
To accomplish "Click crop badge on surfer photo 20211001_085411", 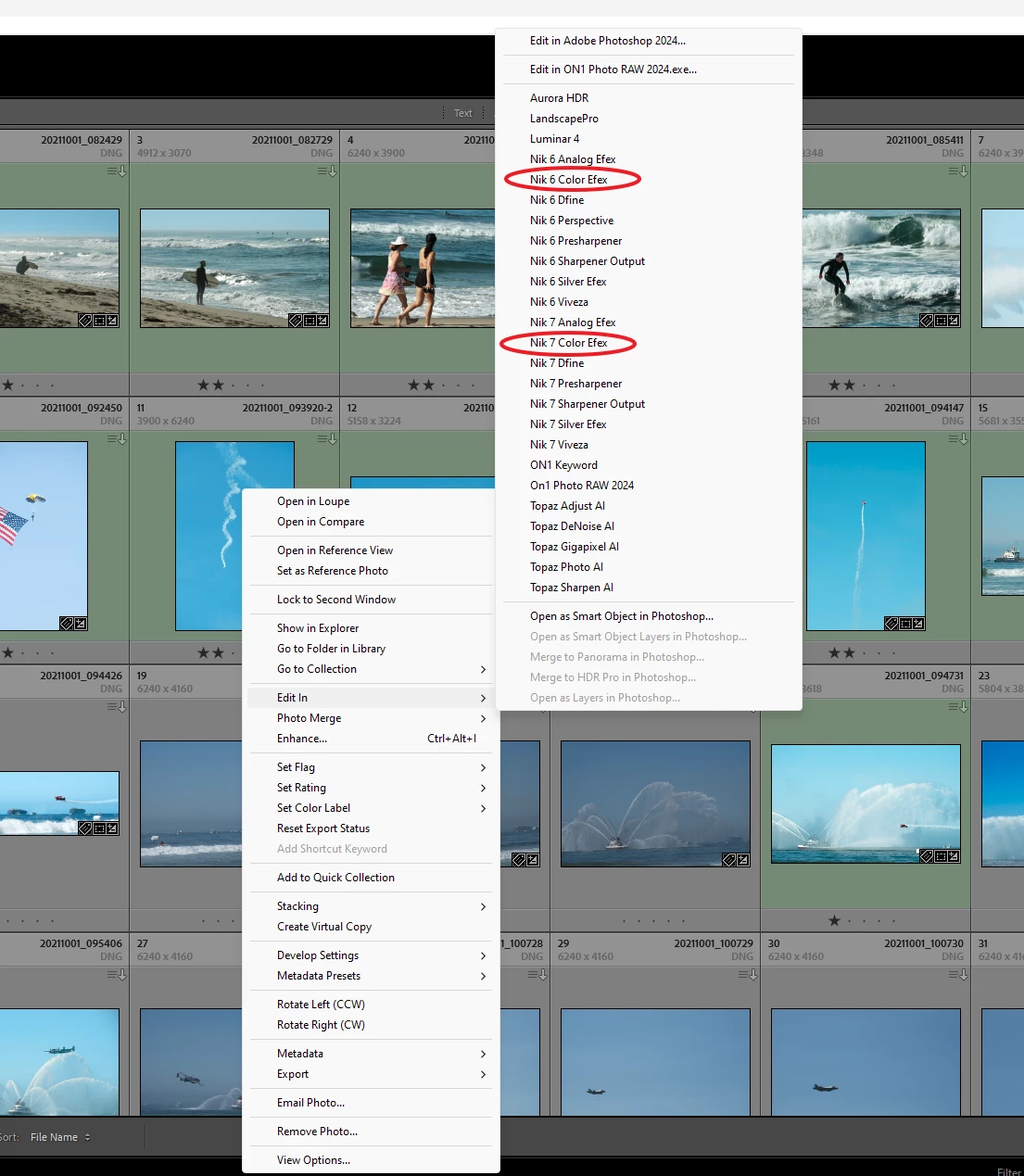I will 941,321.
